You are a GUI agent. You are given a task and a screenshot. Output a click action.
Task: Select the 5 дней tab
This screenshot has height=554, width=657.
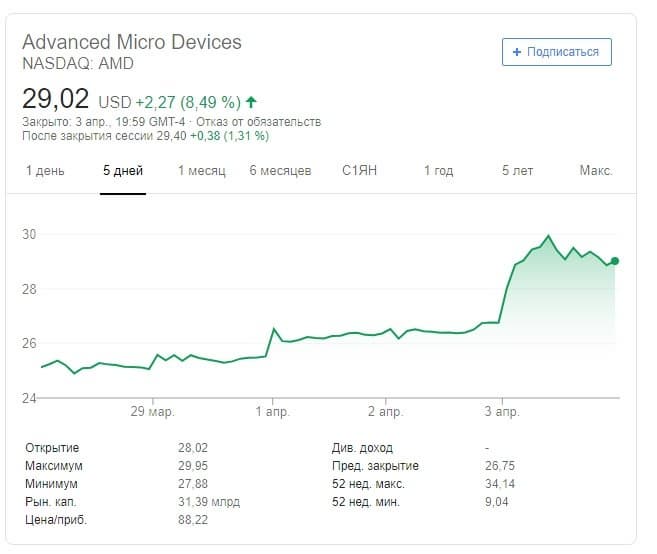pos(123,171)
